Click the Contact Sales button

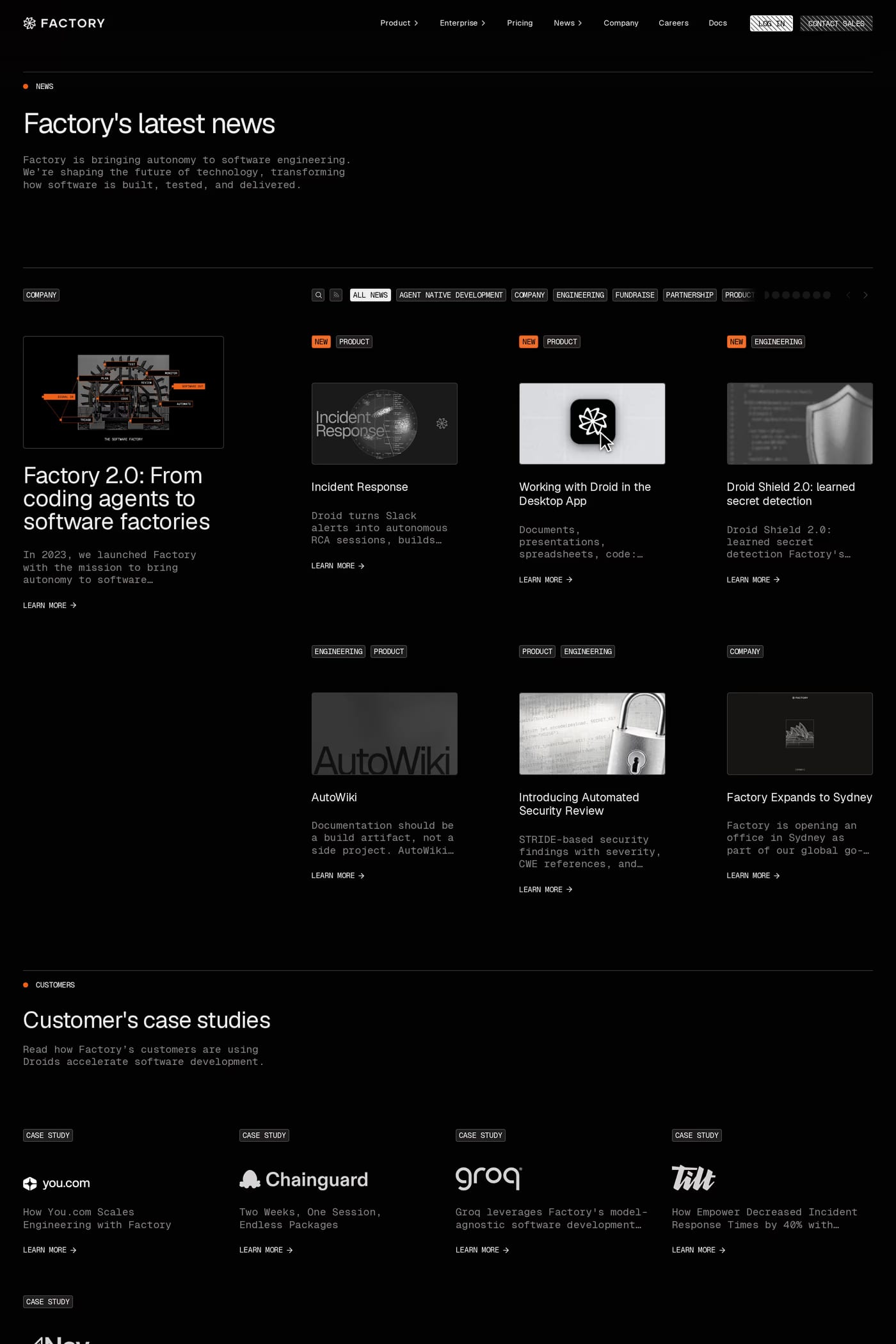tap(836, 24)
